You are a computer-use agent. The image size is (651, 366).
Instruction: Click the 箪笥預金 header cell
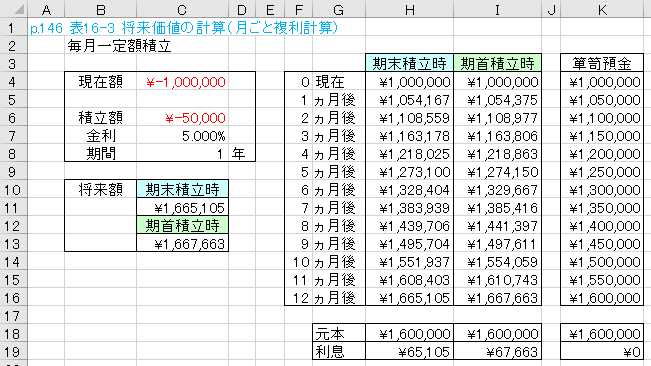602,63
